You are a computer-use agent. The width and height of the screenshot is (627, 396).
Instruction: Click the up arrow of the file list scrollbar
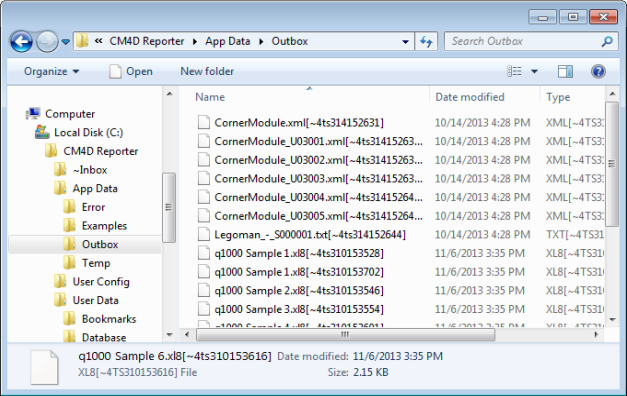coord(612,94)
